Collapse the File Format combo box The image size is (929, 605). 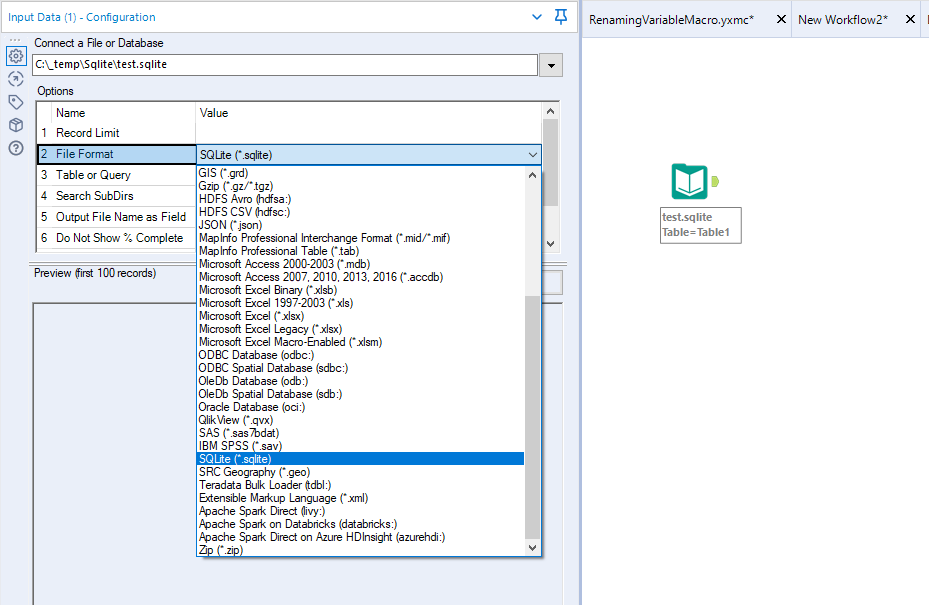click(533, 155)
